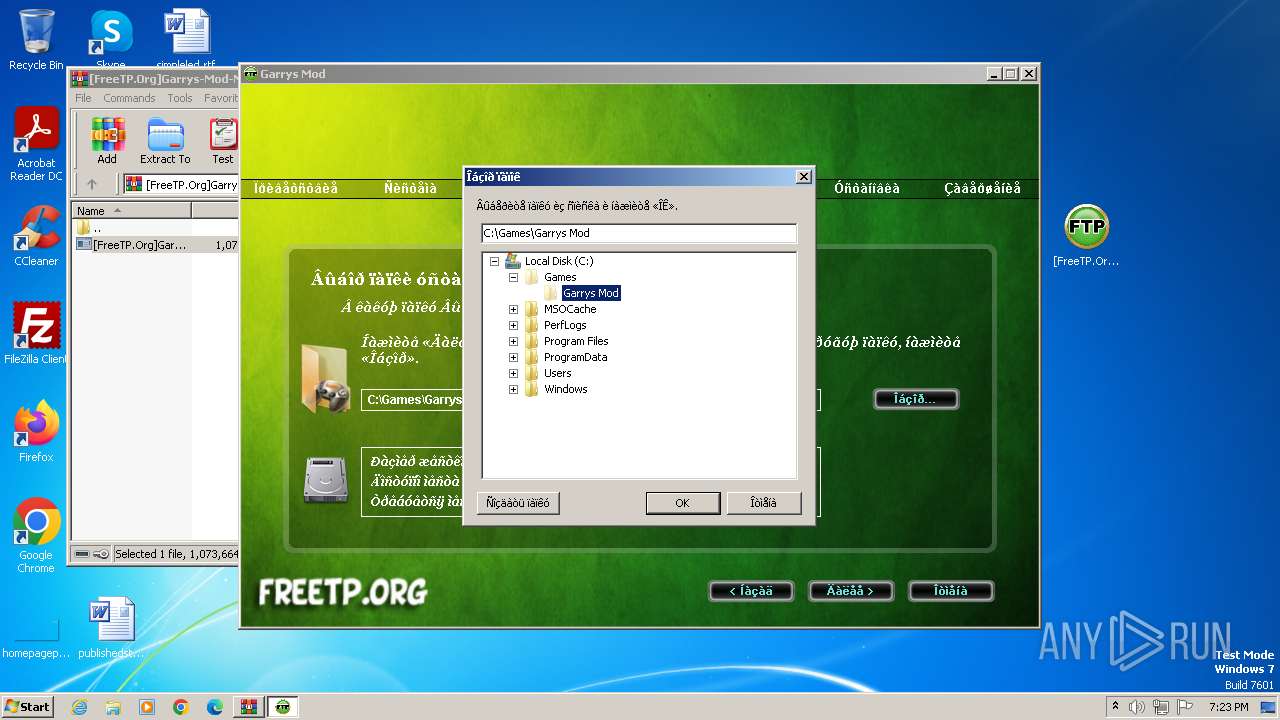The image size is (1280, 720).
Task: Click the new-folder button at dialog bottom left
Action: click(518, 503)
